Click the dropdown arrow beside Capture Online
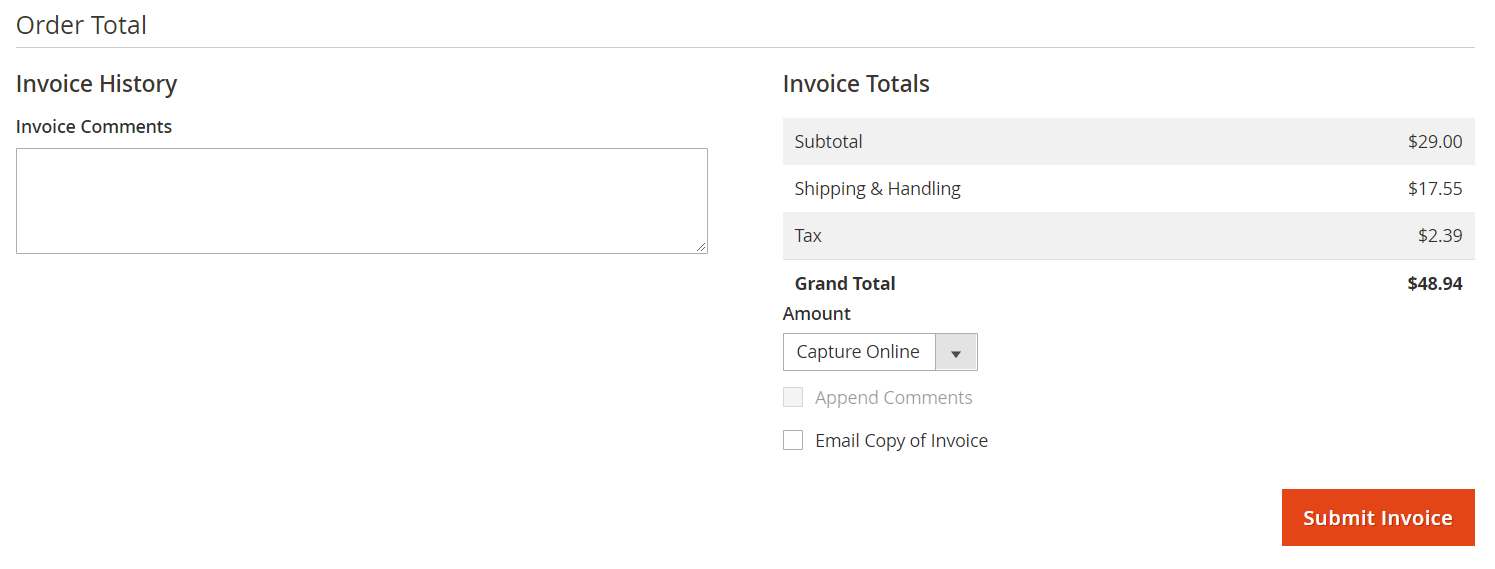Viewport: 1495px width, 569px height. (x=956, y=353)
